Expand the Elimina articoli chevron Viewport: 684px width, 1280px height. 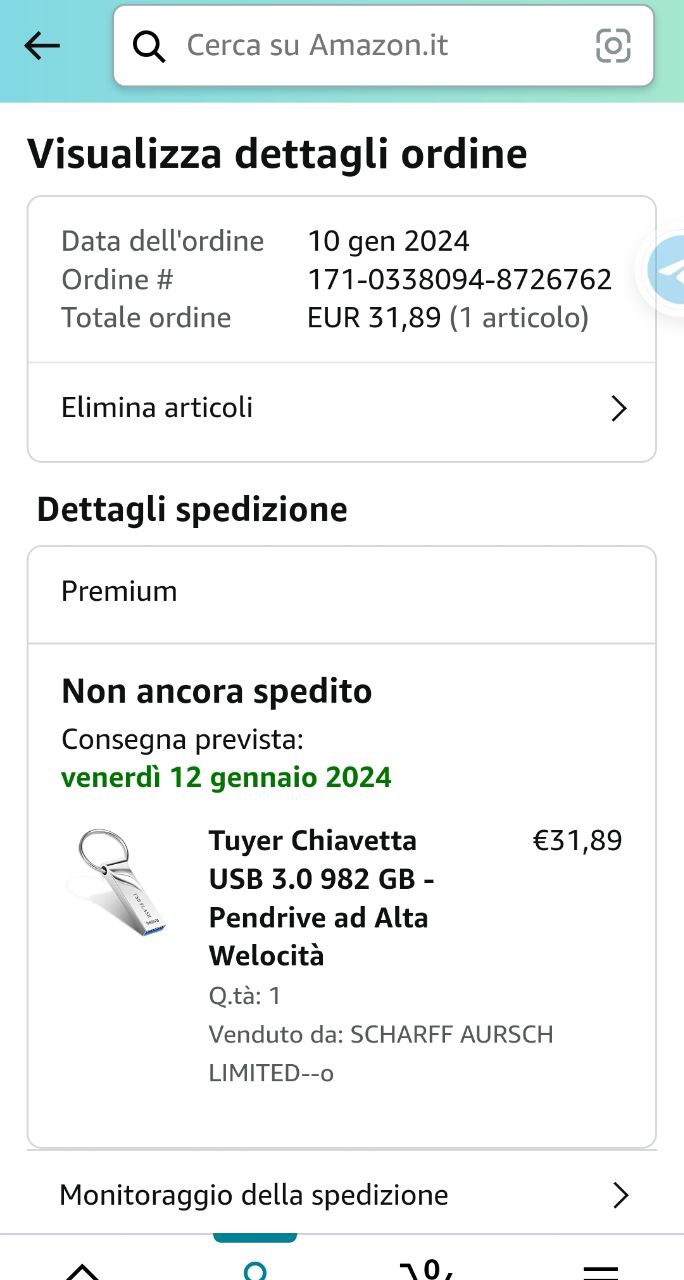[x=619, y=408]
